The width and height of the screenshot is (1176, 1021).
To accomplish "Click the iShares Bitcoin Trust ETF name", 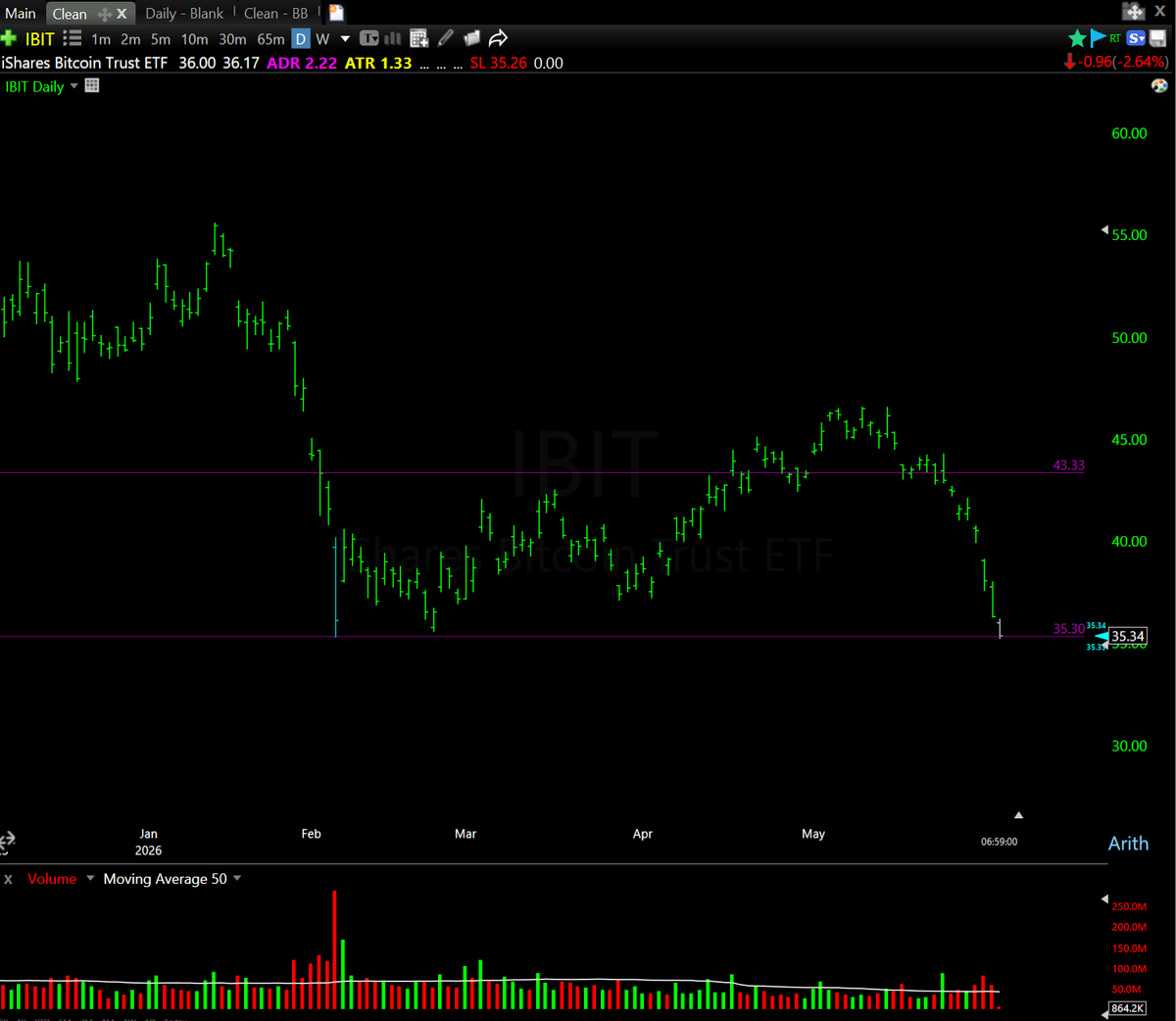I will click(x=84, y=63).
